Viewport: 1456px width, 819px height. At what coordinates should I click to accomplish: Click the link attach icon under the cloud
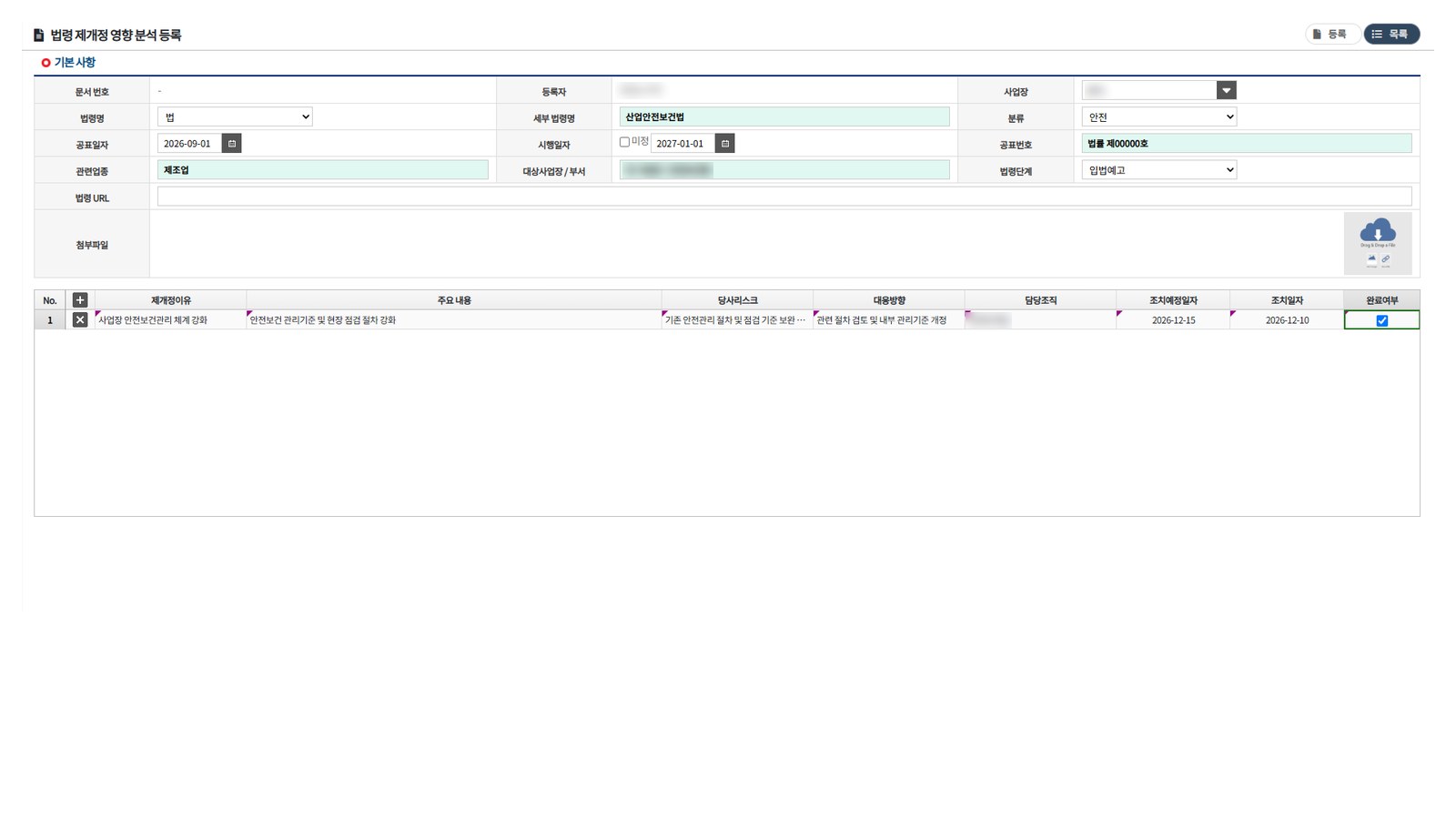[1386, 259]
